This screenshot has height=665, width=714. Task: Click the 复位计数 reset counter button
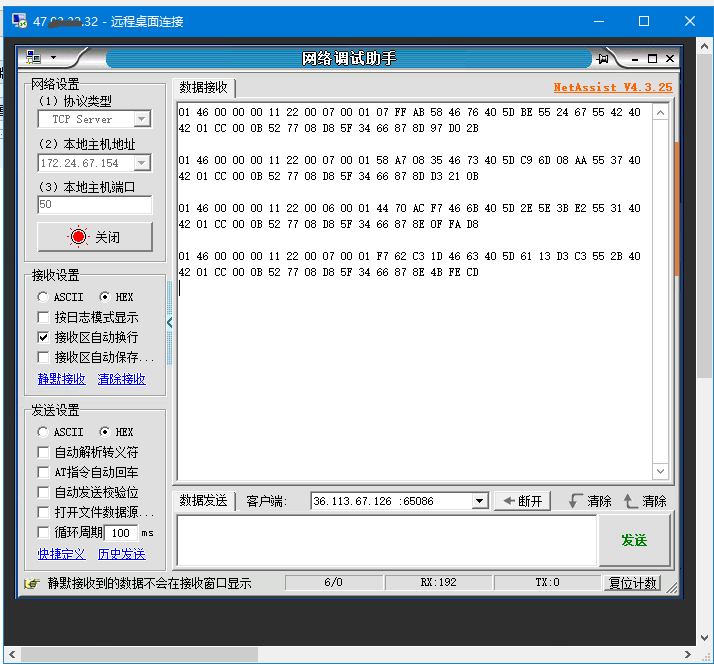(x=632, y=583)
